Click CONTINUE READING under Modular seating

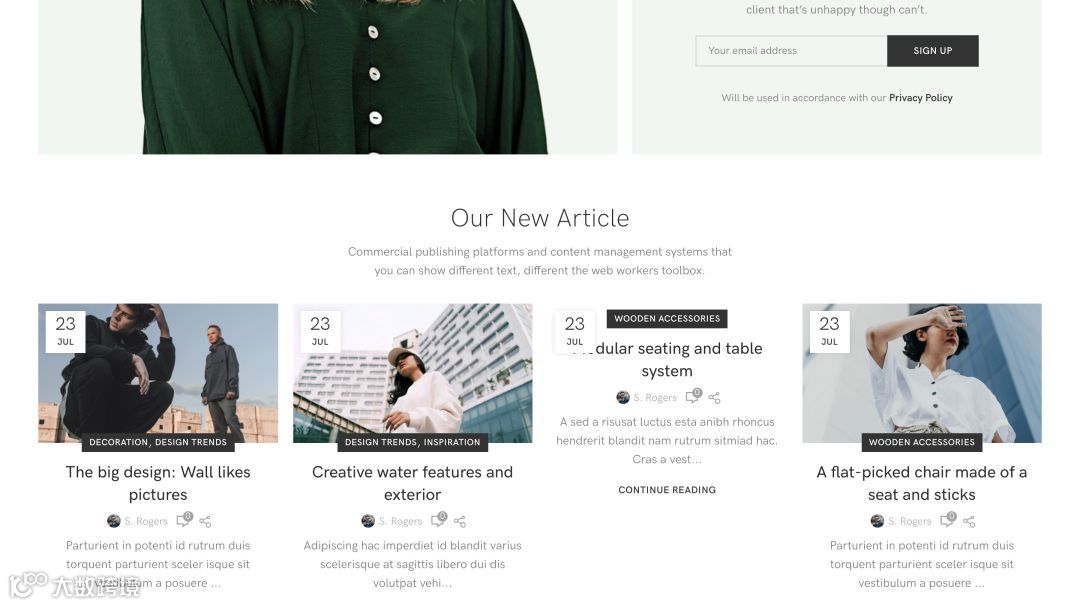tap(667, 490)
